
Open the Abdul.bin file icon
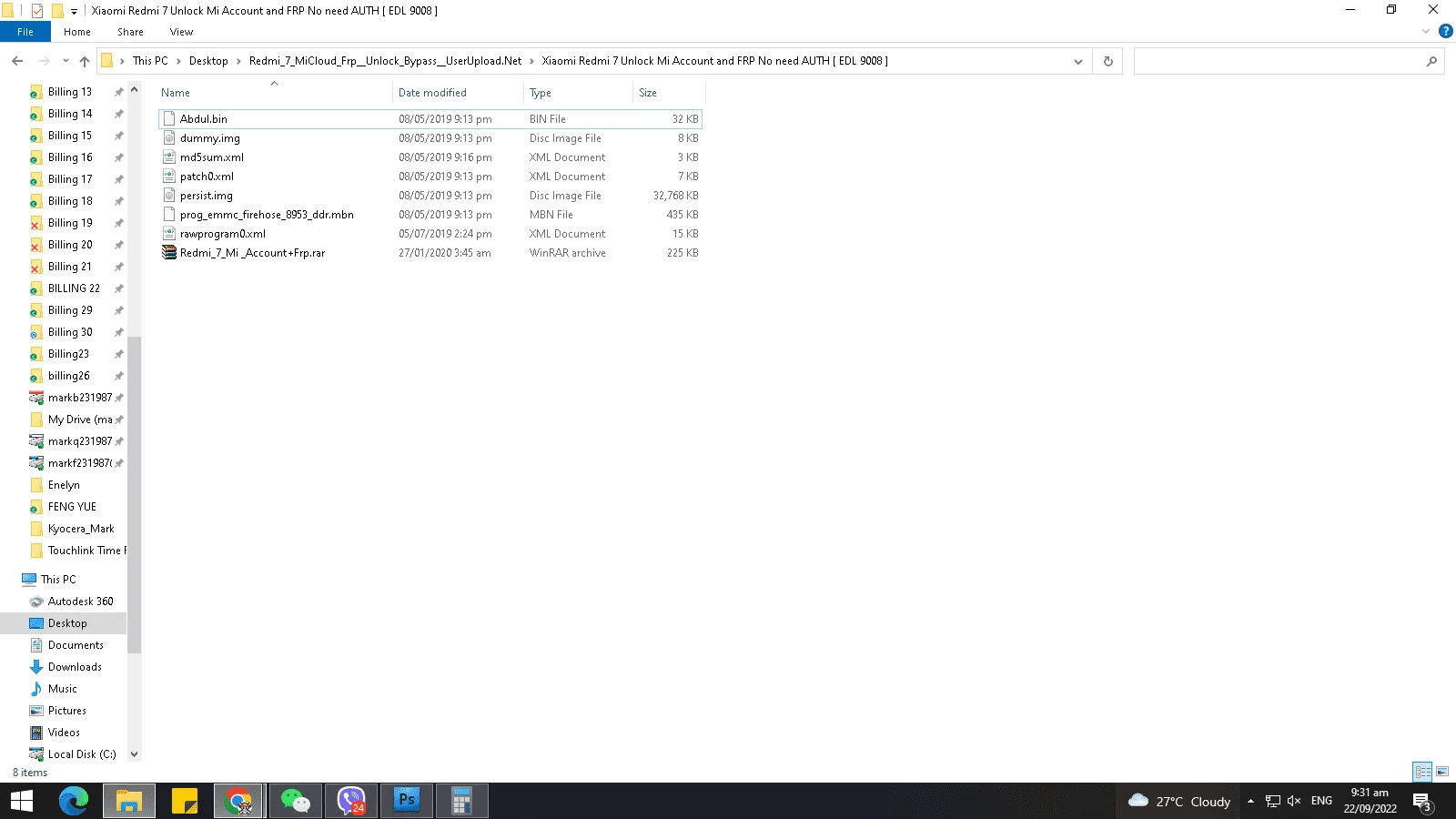point(169,119)
